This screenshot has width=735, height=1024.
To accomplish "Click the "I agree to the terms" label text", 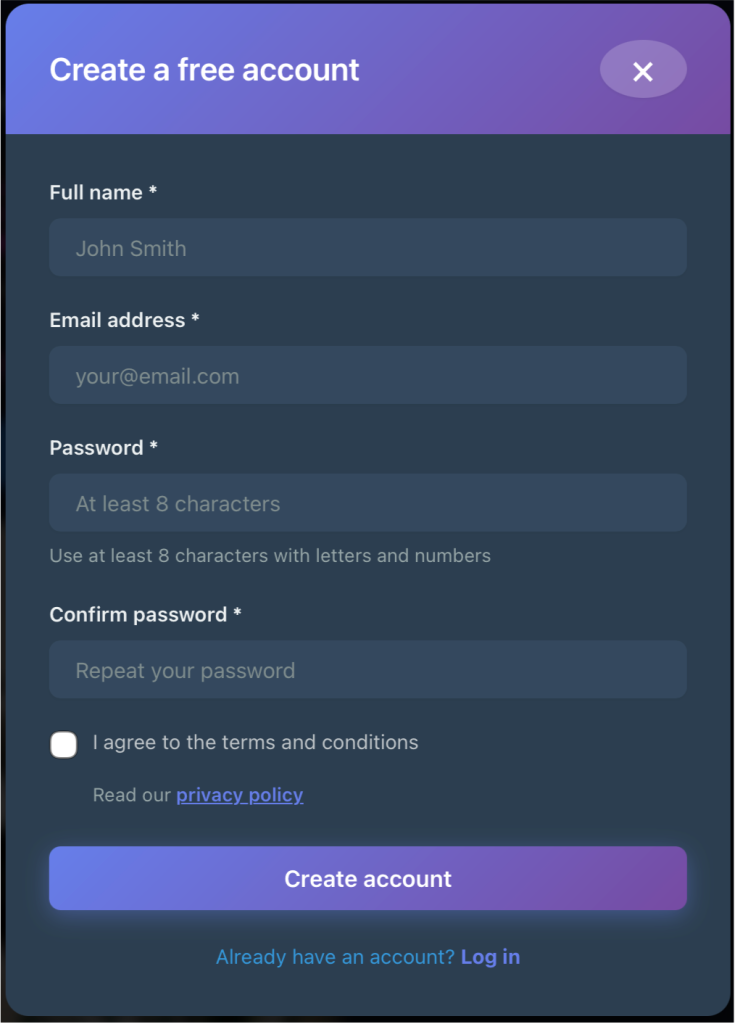I will [x=255, y=743].
